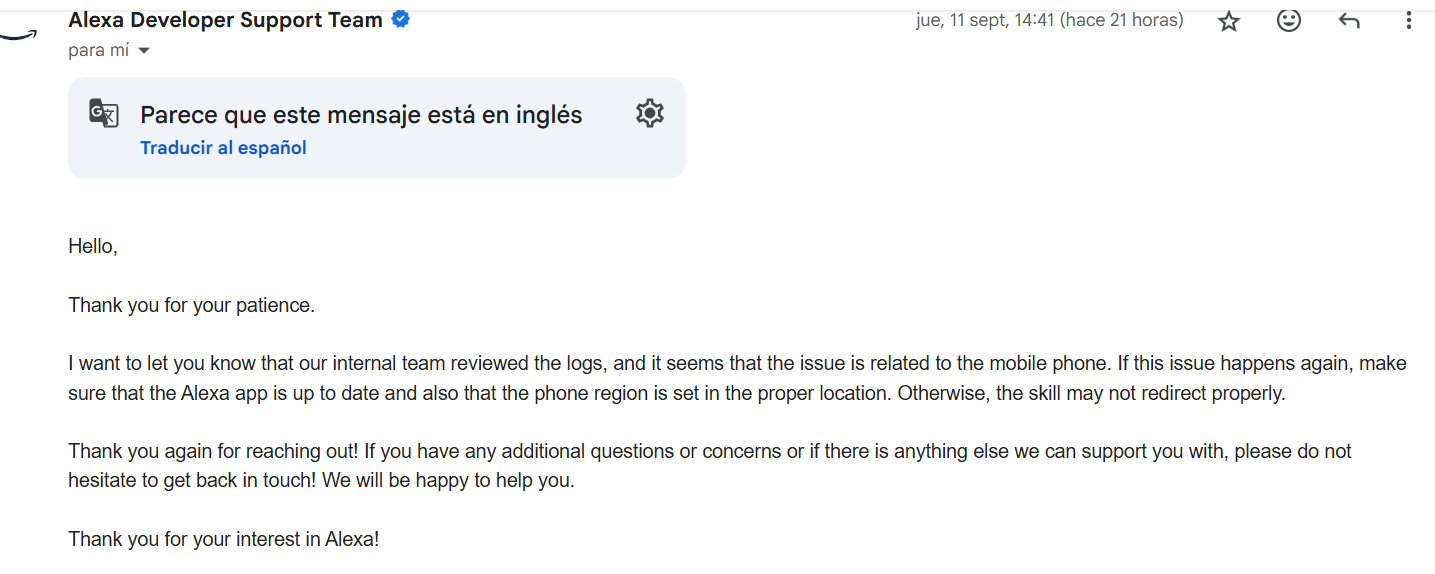This screenshot has width=1435, height=574.
Task: Click the 'Traducir al español' link
Action: (x=223, y=148)
